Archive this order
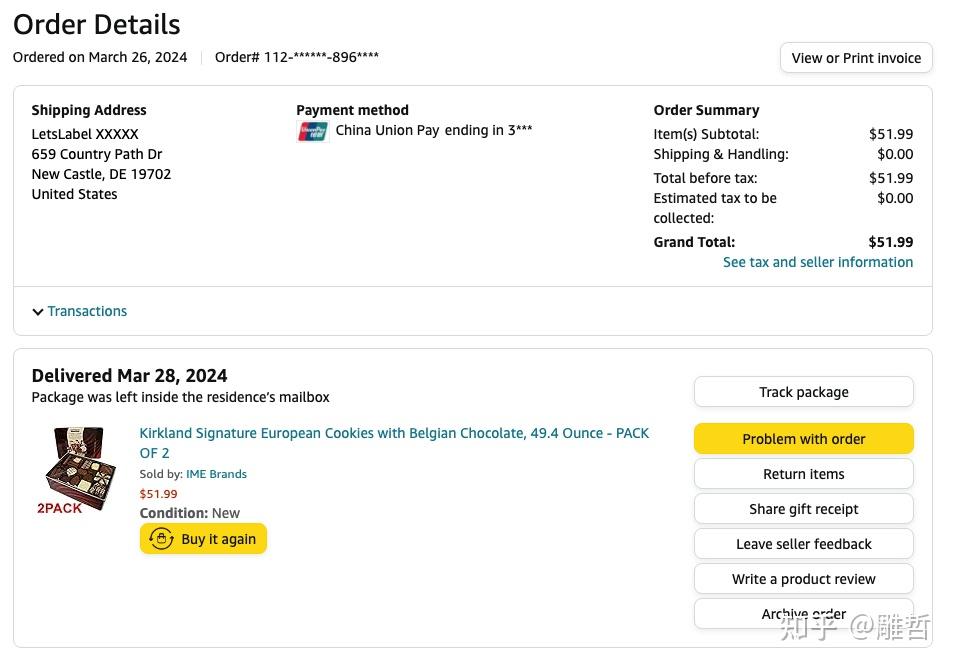Image resolution: width=955 pixels, height=666 pixels. [x=803, y=613]
